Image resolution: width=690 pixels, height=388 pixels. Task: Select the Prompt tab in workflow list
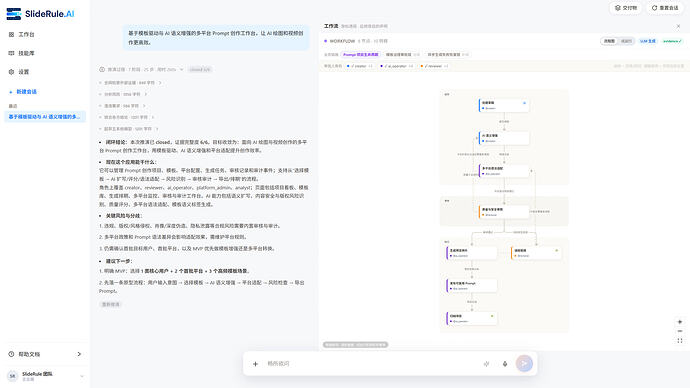(360, 55)
